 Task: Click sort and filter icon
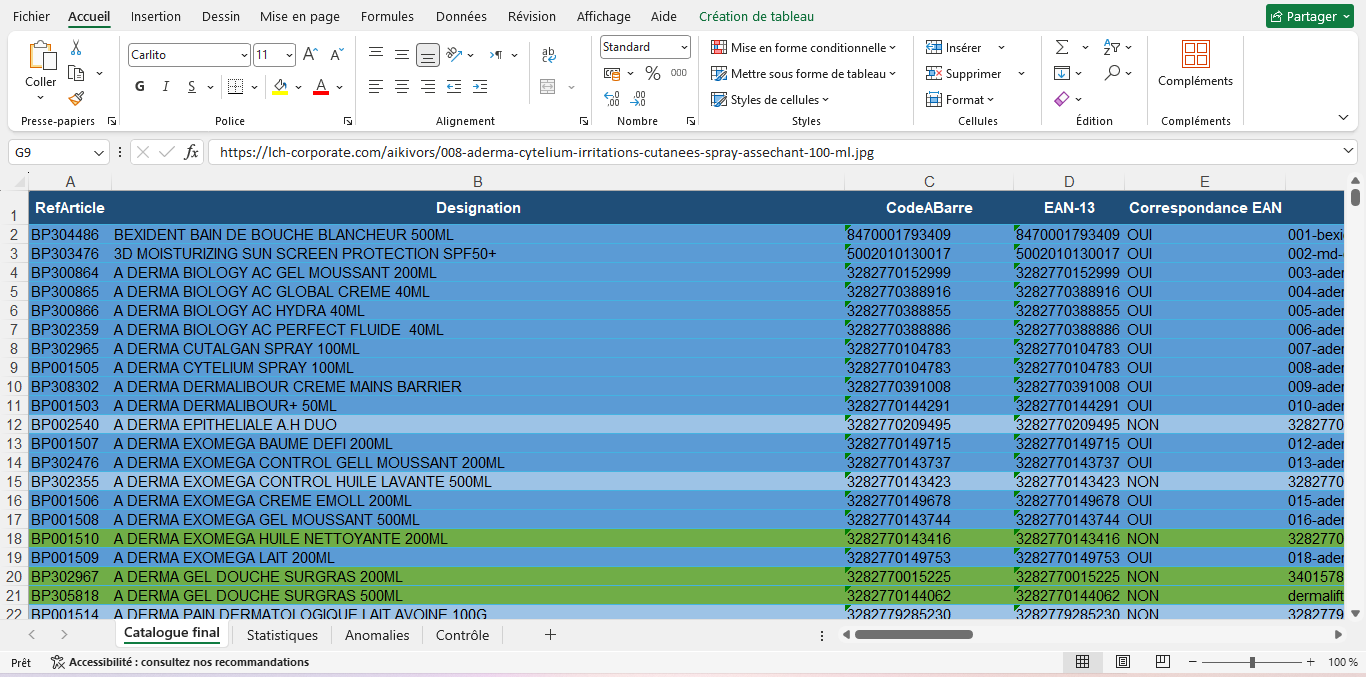(1112, 47)
